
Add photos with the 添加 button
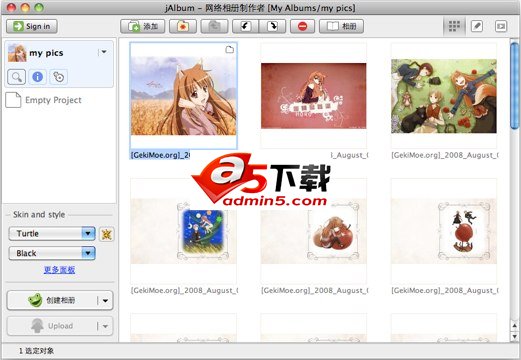142,26
